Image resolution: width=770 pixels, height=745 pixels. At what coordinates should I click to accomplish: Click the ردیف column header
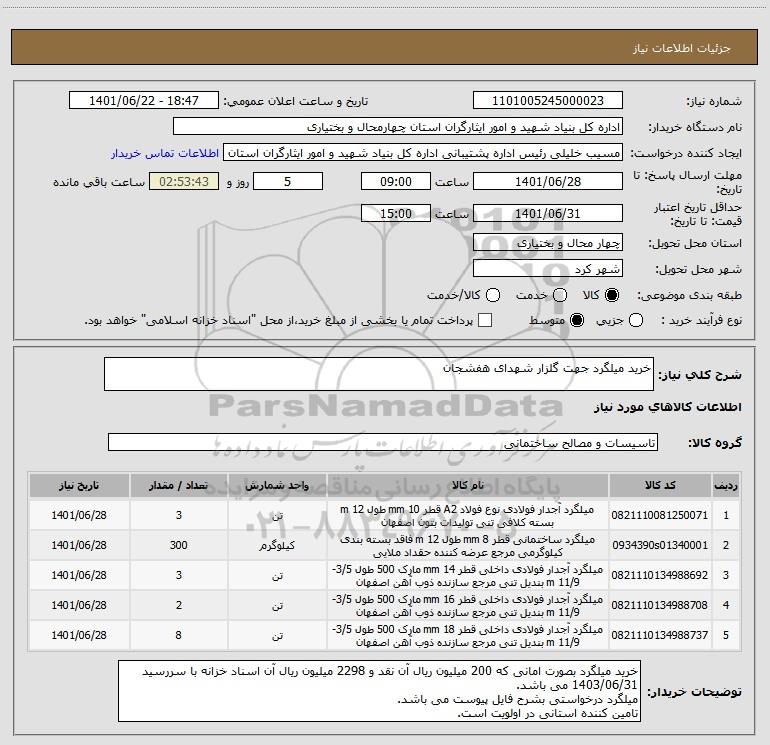click(726, 485)
